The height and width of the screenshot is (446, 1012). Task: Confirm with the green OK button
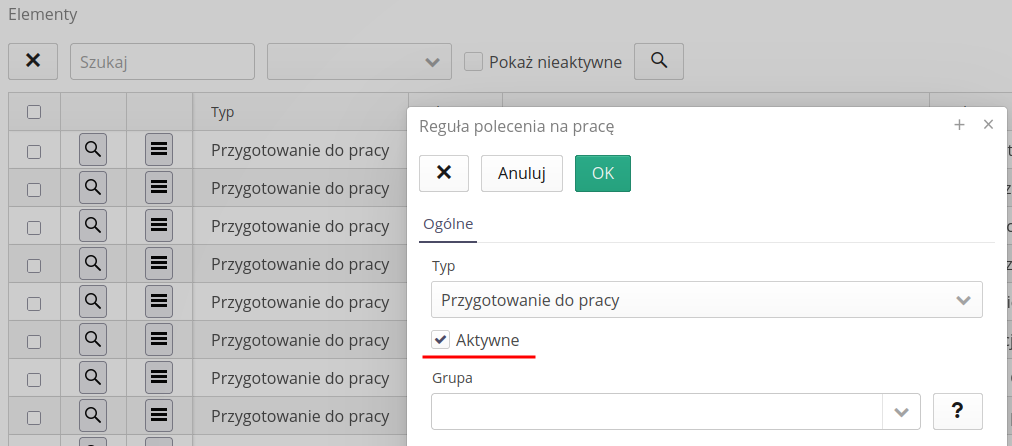click(602, 173)
